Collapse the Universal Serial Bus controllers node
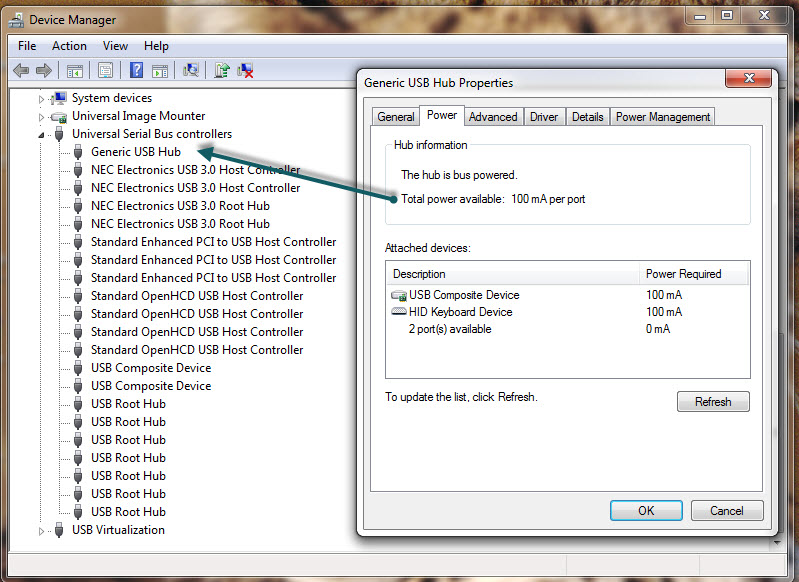This screenshot has height=582, width=799. pyautogui.click(x=41, y=135)
